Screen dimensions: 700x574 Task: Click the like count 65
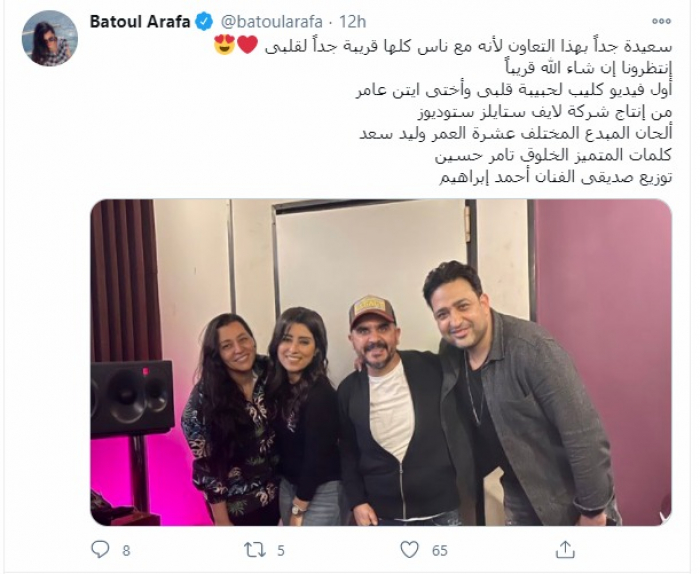pos(439,551)
